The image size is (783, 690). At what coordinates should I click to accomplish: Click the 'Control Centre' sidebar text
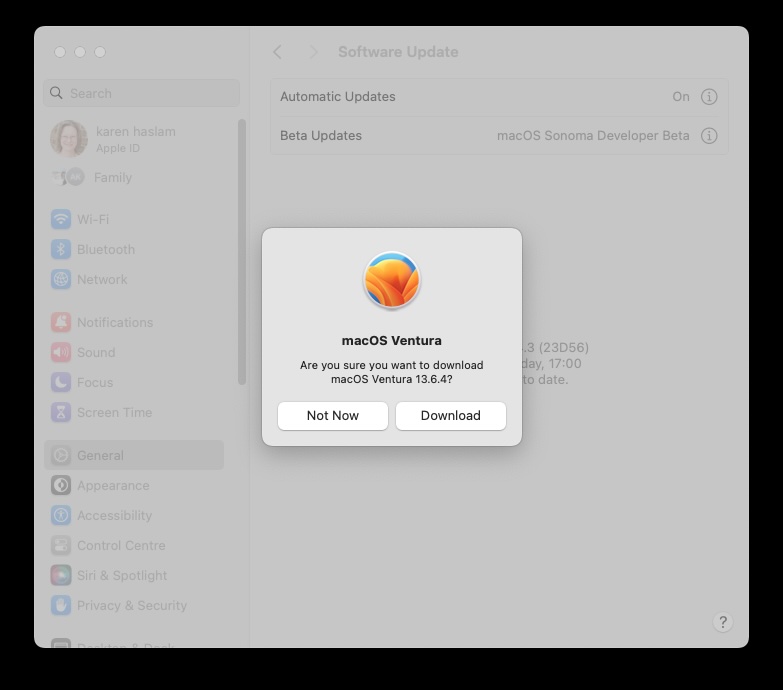tap(121, 545)
